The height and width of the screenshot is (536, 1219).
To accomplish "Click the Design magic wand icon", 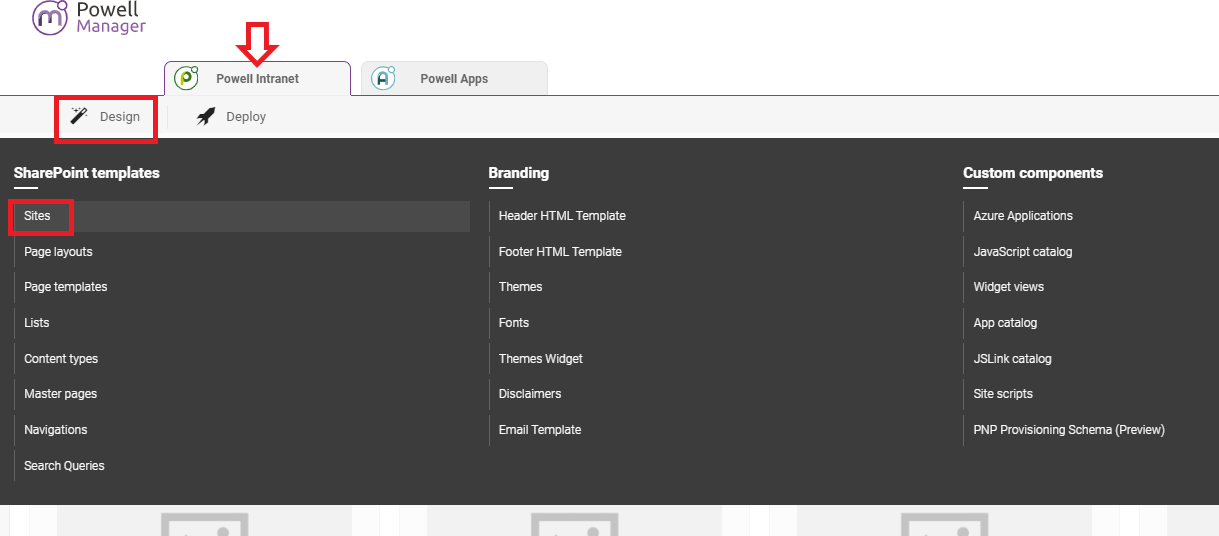I will [x=79, y=117].
